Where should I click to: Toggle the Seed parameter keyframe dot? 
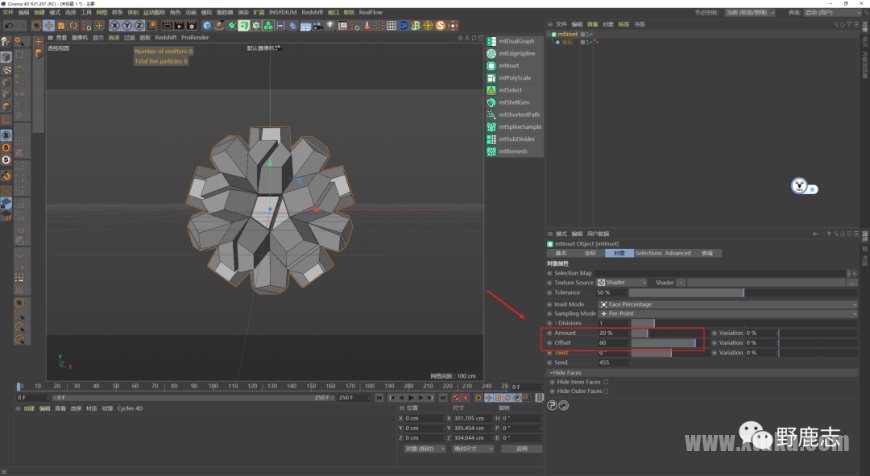pyautogui.click(x=549, y=362)
